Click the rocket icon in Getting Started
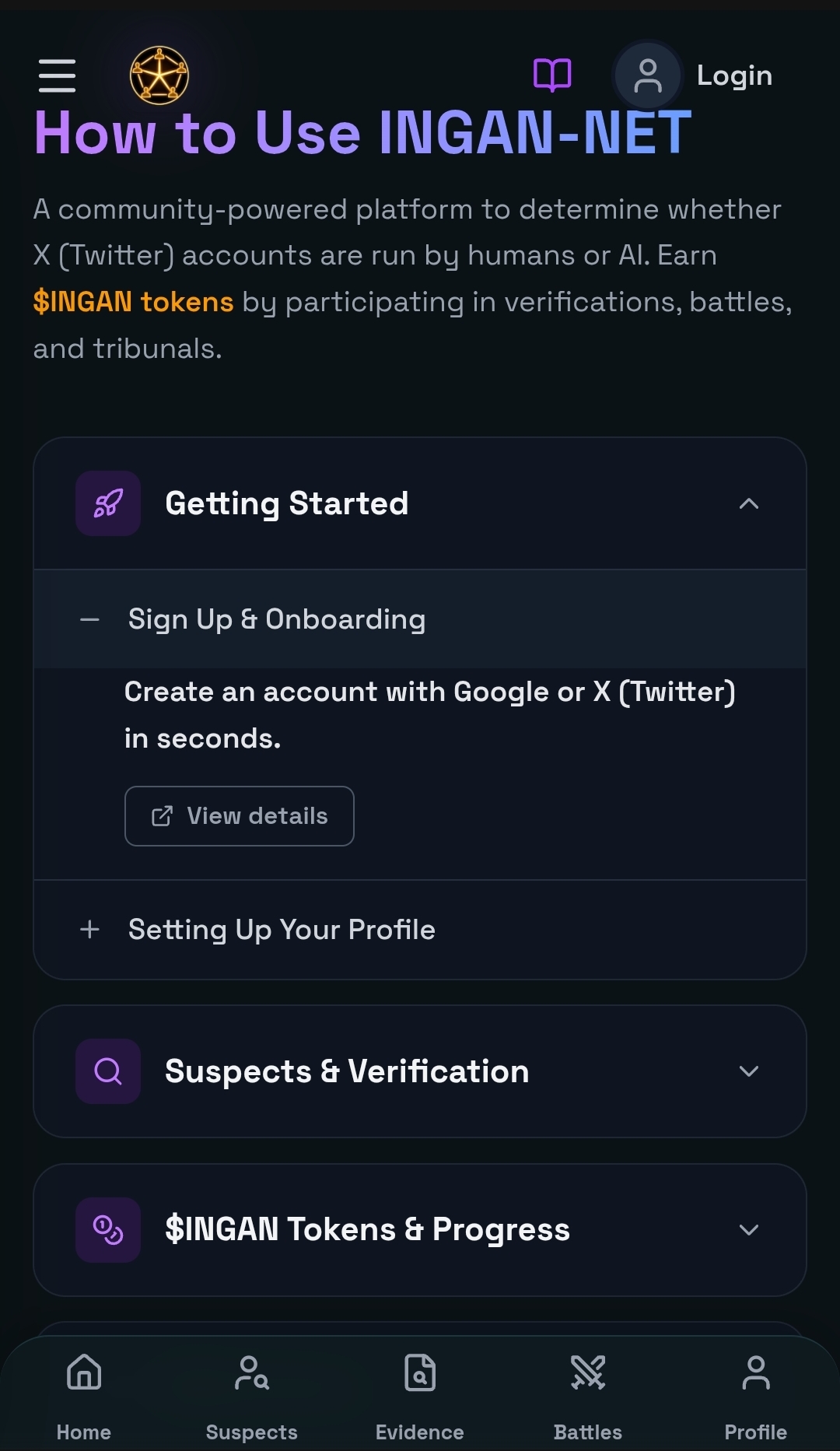840x1451 pixels. [x=108, y=503]
